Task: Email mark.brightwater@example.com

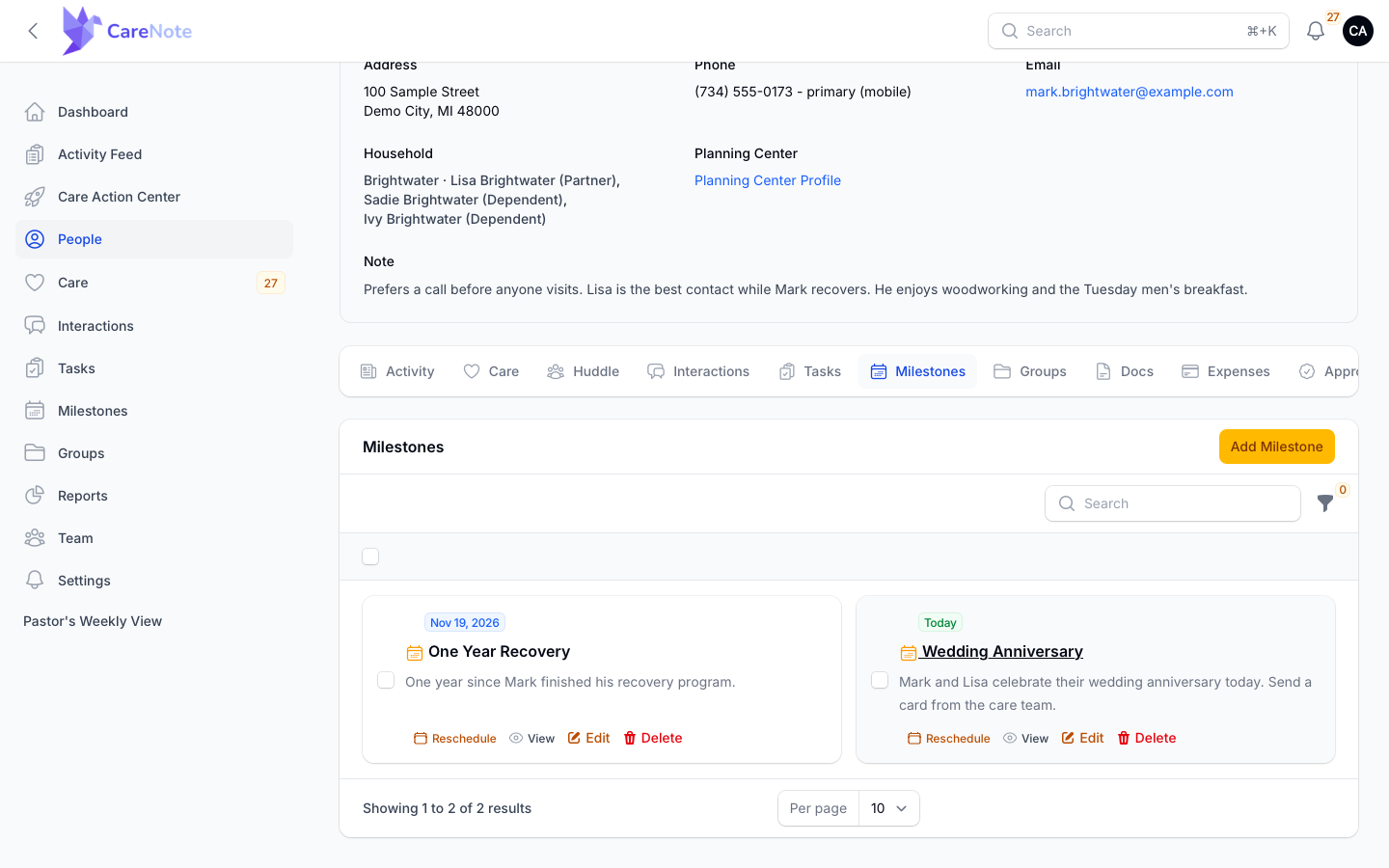Action: pos(1130,92)
